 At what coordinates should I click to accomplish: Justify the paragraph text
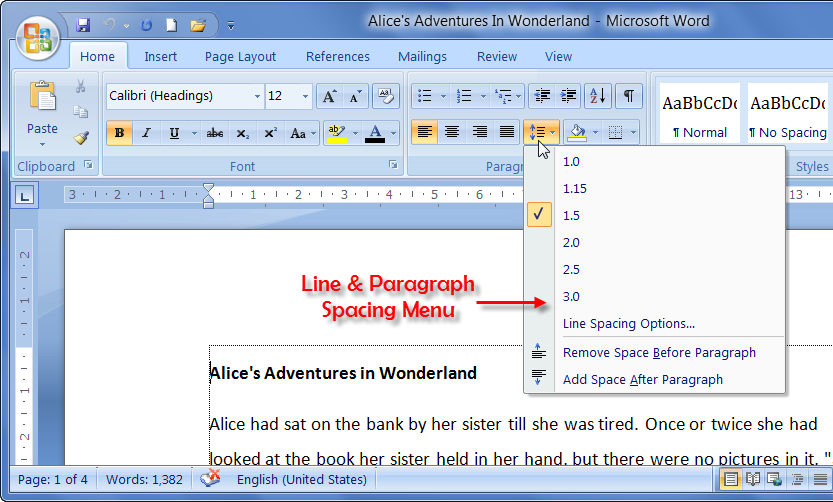507,132
